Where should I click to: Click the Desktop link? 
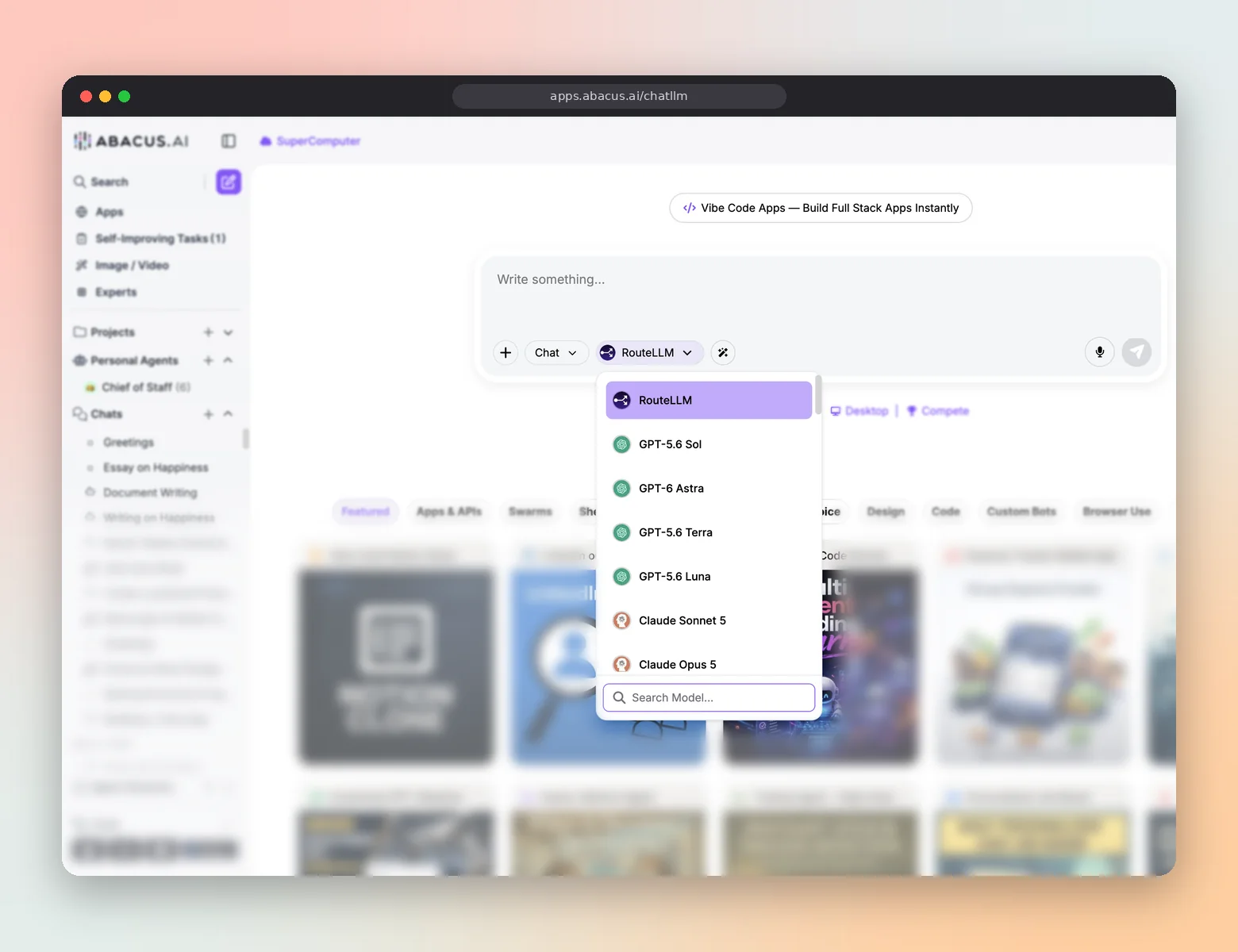859,411
